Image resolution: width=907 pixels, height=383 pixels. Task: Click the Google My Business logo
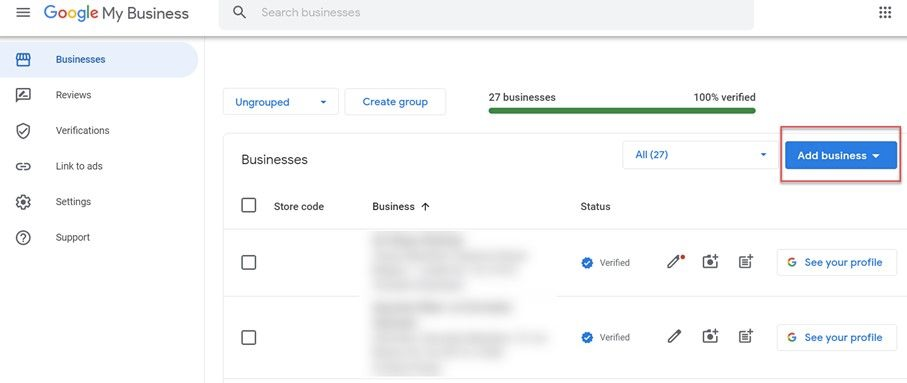116,13
